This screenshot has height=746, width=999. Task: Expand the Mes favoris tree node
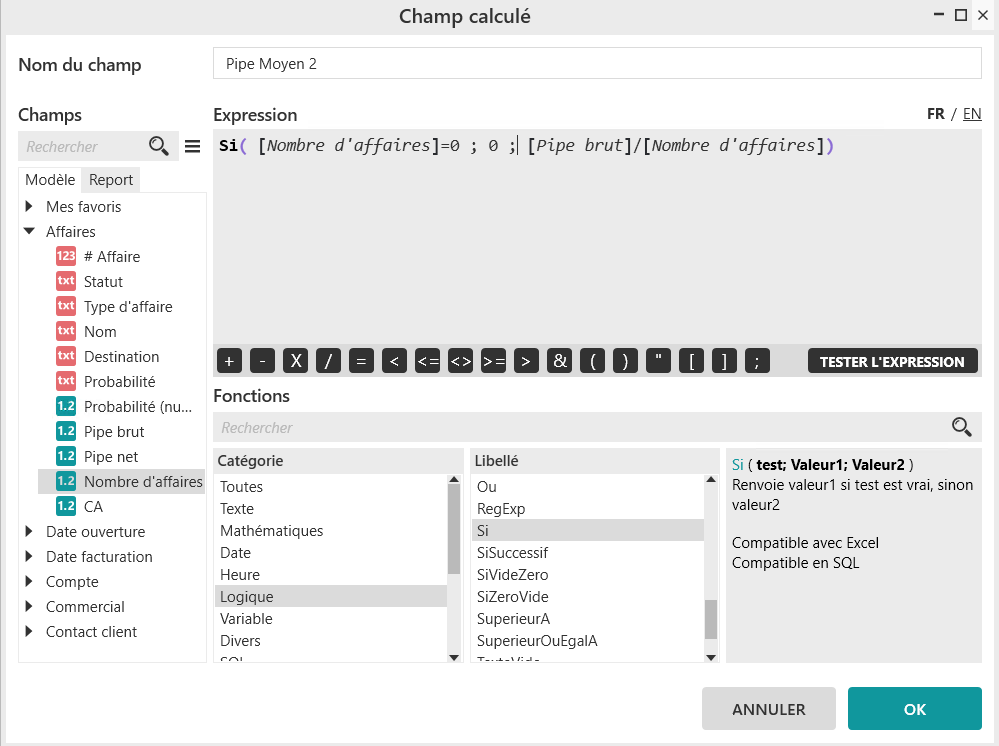point(29,207)
